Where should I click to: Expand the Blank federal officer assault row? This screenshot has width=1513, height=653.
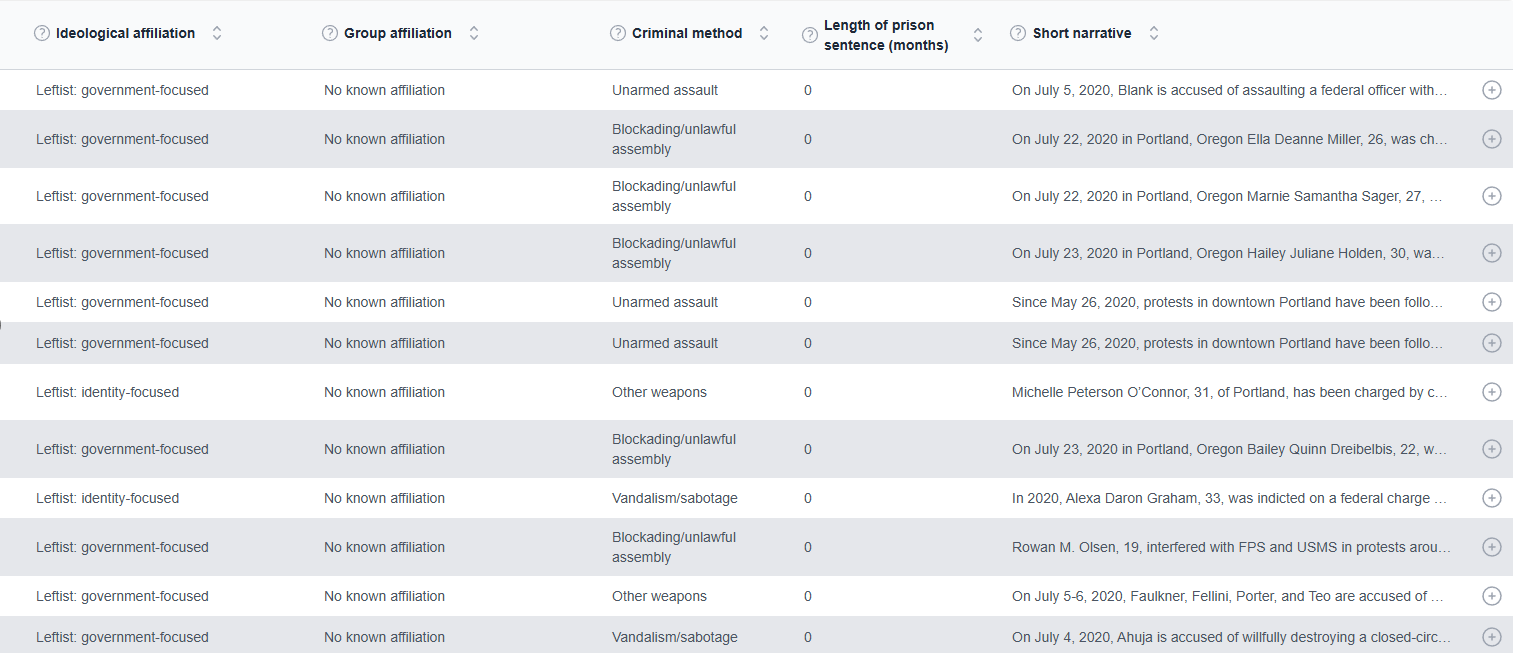1491,90
